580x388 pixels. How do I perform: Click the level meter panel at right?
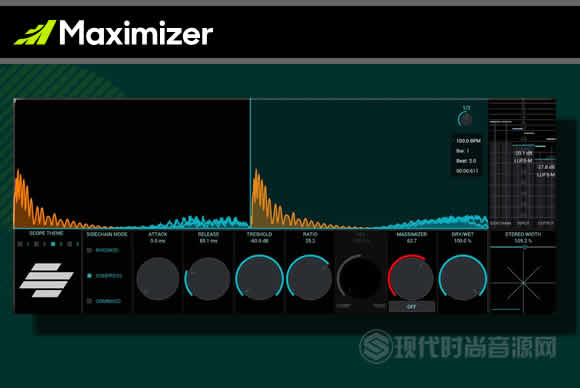click(x=522, y=163)
